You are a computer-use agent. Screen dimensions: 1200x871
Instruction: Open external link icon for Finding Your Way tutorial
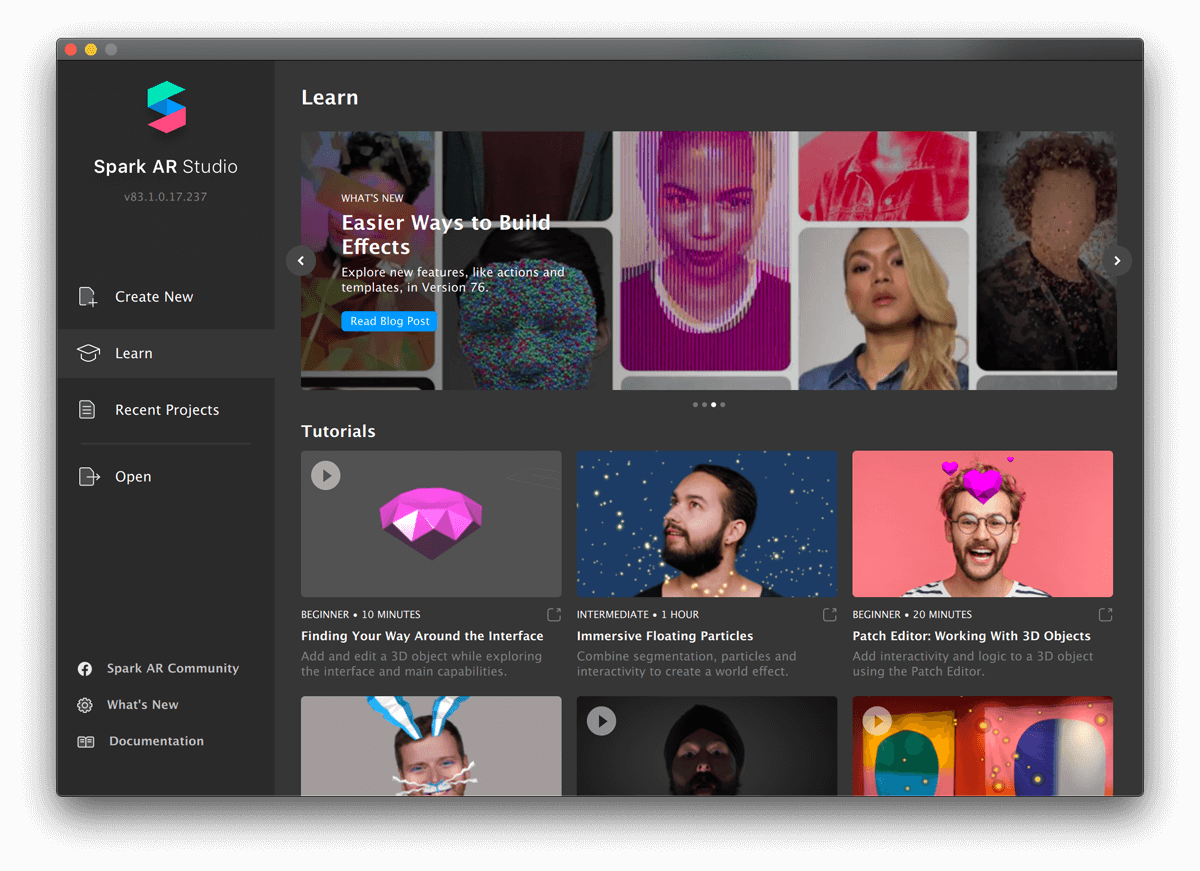pyautogui.click(x=554, y=614)
